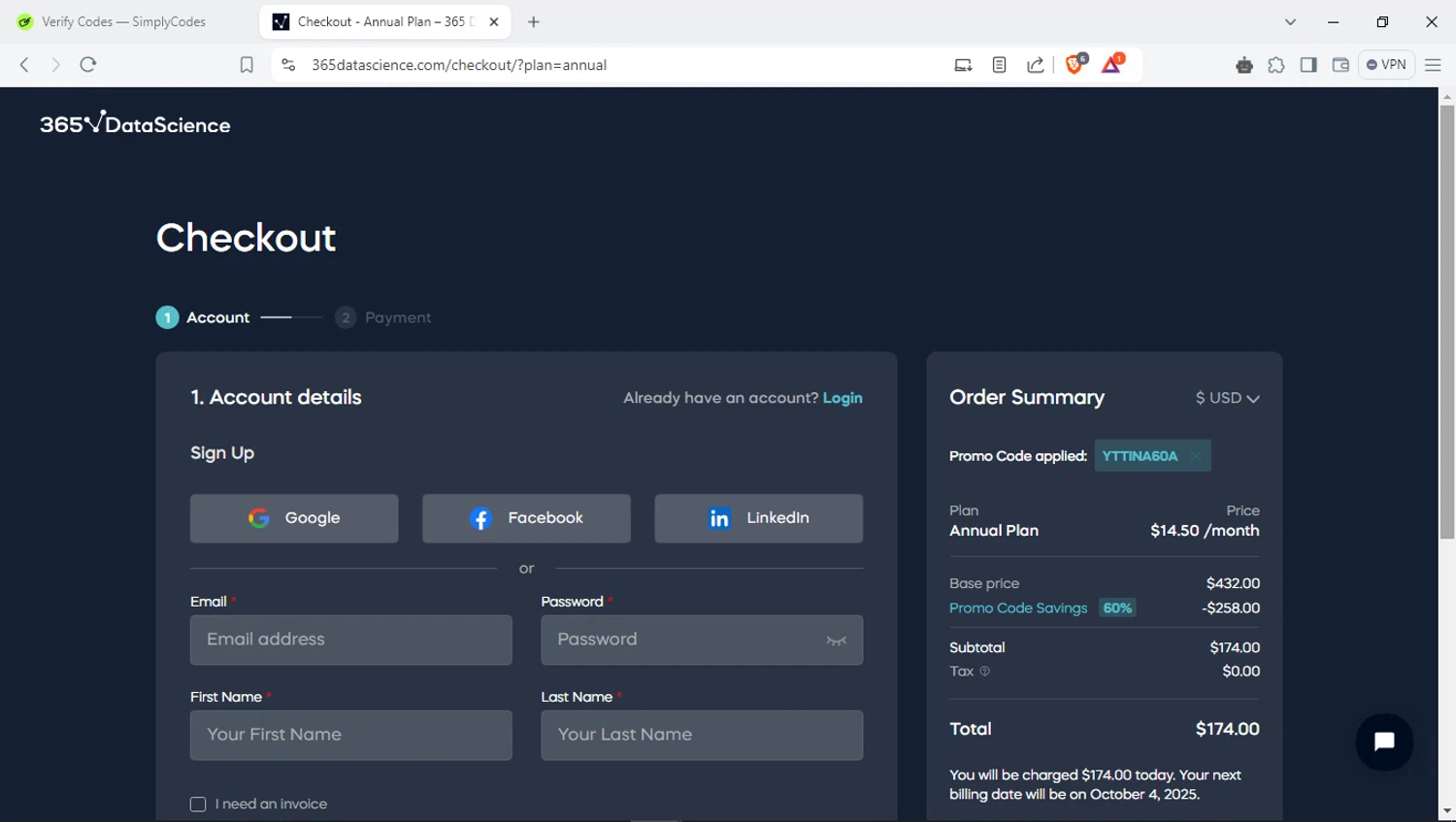Open reader mode icon
The height and width of the screenshot is (822, 1456).
tap(999, 65)
